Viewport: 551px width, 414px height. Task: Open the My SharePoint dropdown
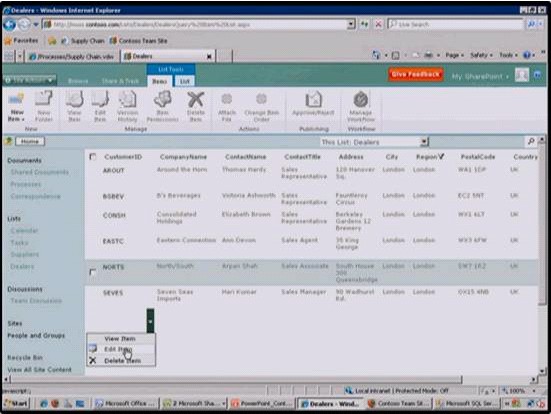click(x=480, y=76)
